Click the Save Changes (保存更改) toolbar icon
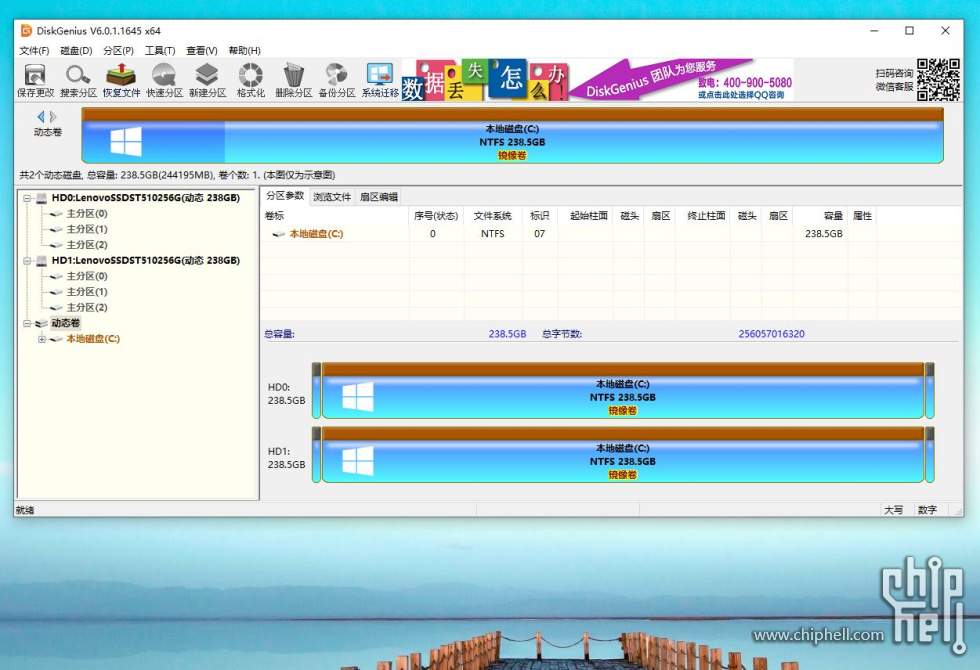The image size is (980, 670). click(x=35, y=81)
